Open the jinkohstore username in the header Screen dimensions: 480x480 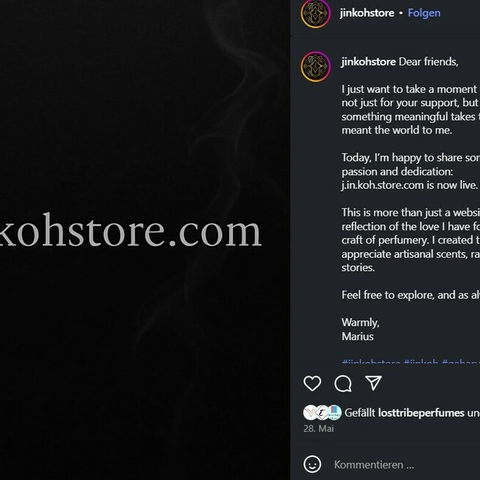click(367, 13)
